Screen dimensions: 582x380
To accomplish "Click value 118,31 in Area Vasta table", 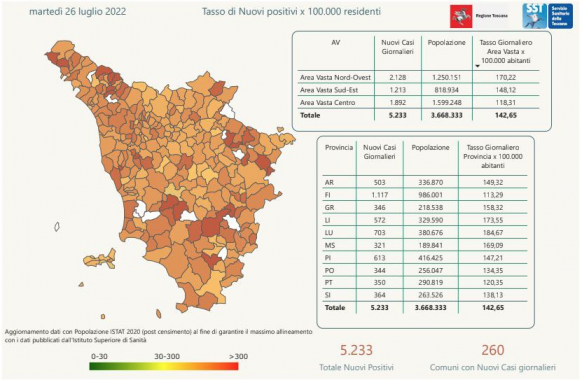I will coord(506,102).
